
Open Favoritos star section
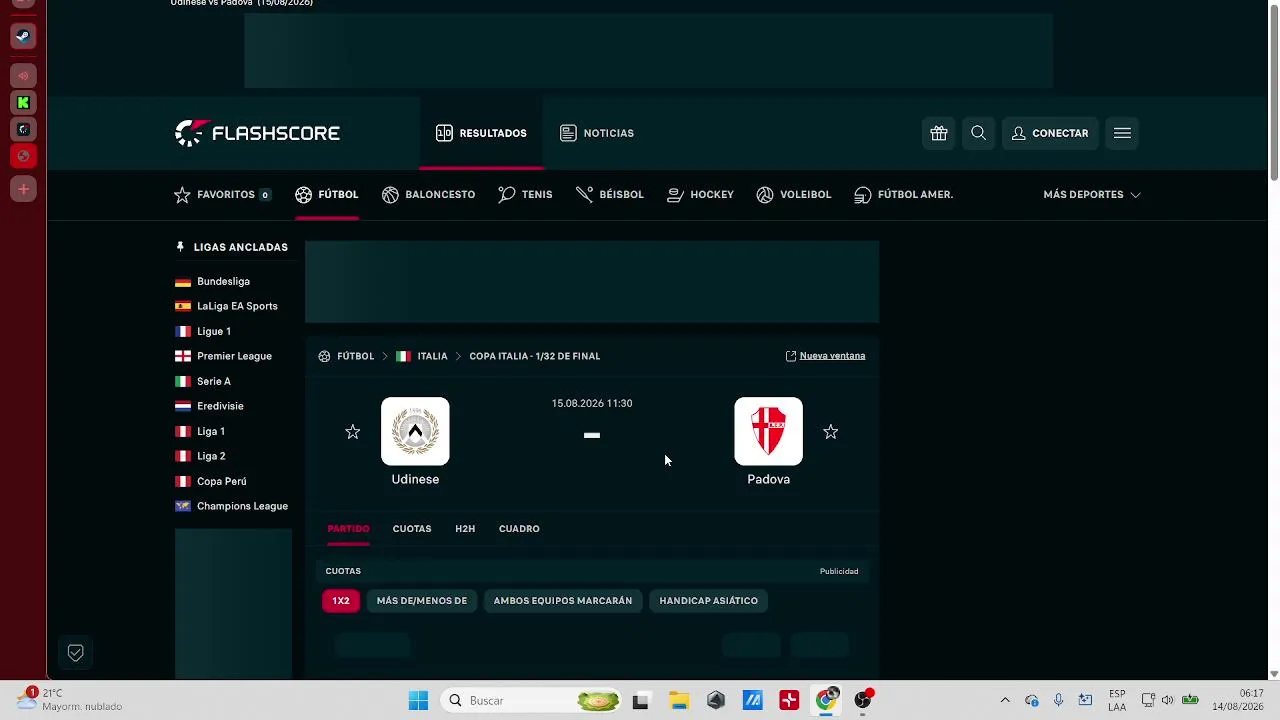[222, 194]
